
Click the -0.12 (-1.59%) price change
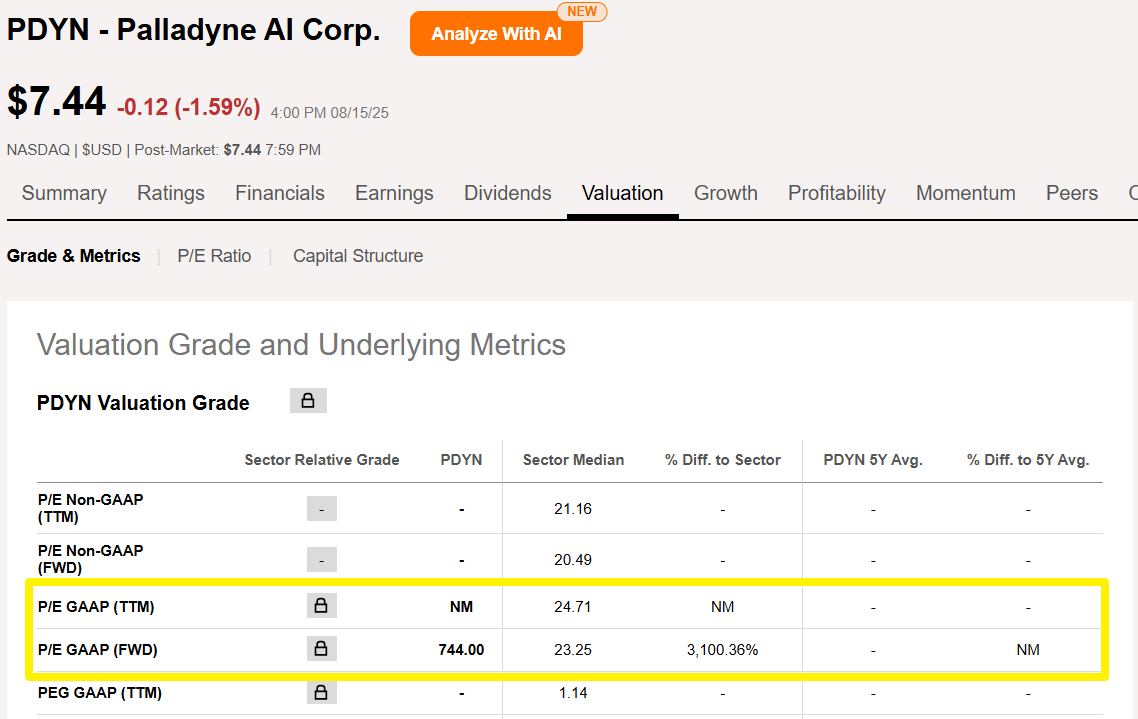[189, 107]
